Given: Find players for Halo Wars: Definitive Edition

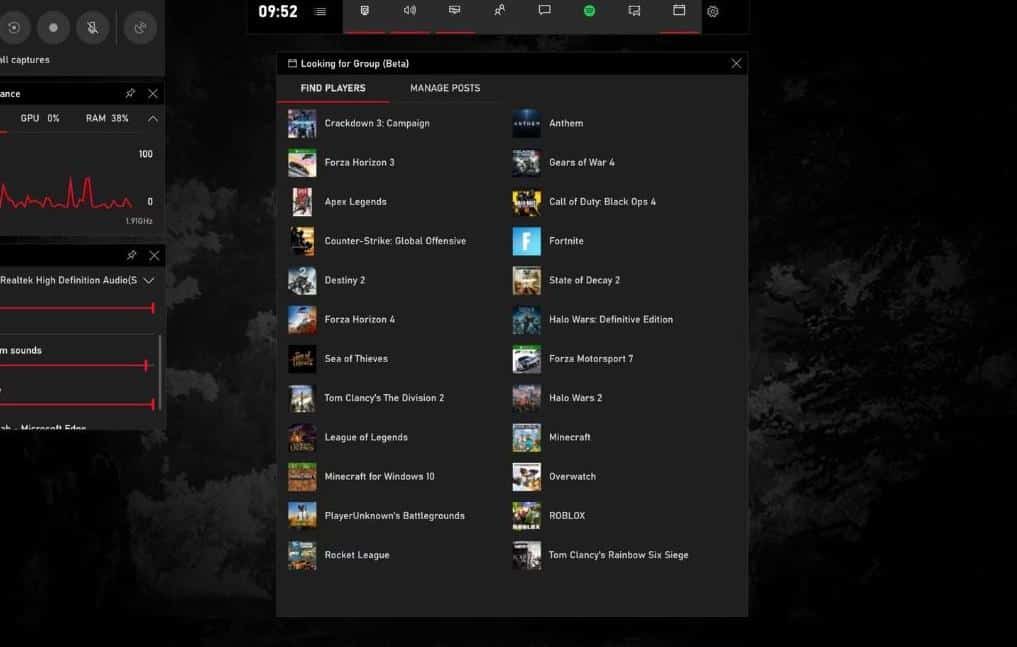Looking at the screenshot, I should (593, 320).
